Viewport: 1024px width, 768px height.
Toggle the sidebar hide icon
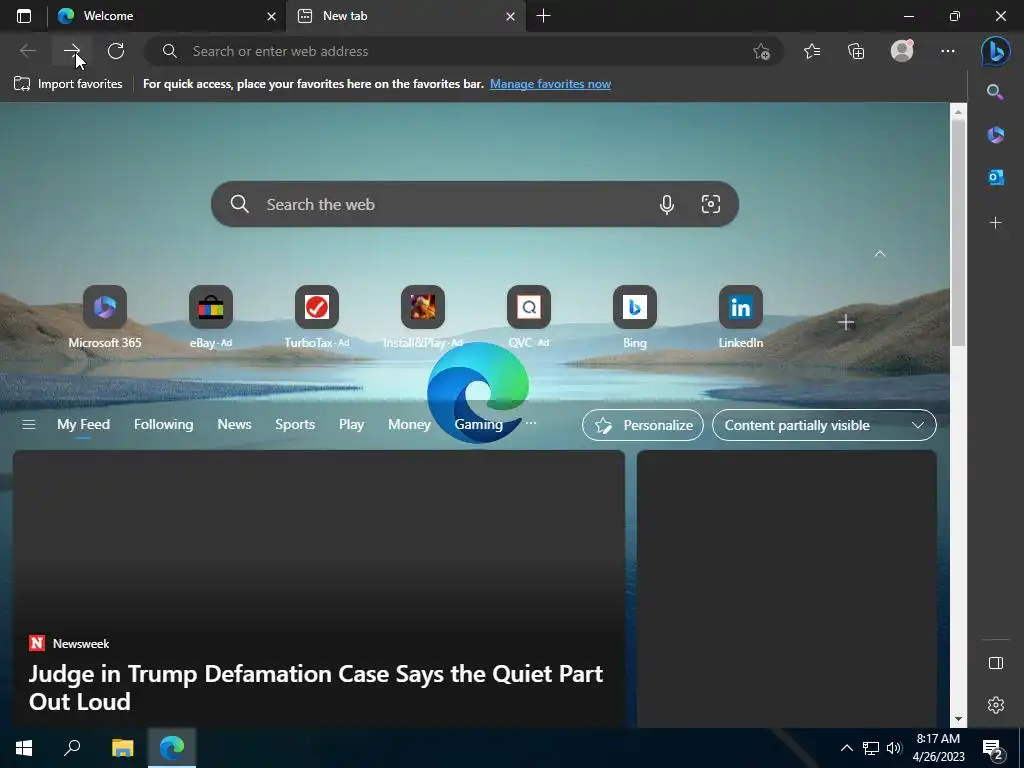click(995, 663)
